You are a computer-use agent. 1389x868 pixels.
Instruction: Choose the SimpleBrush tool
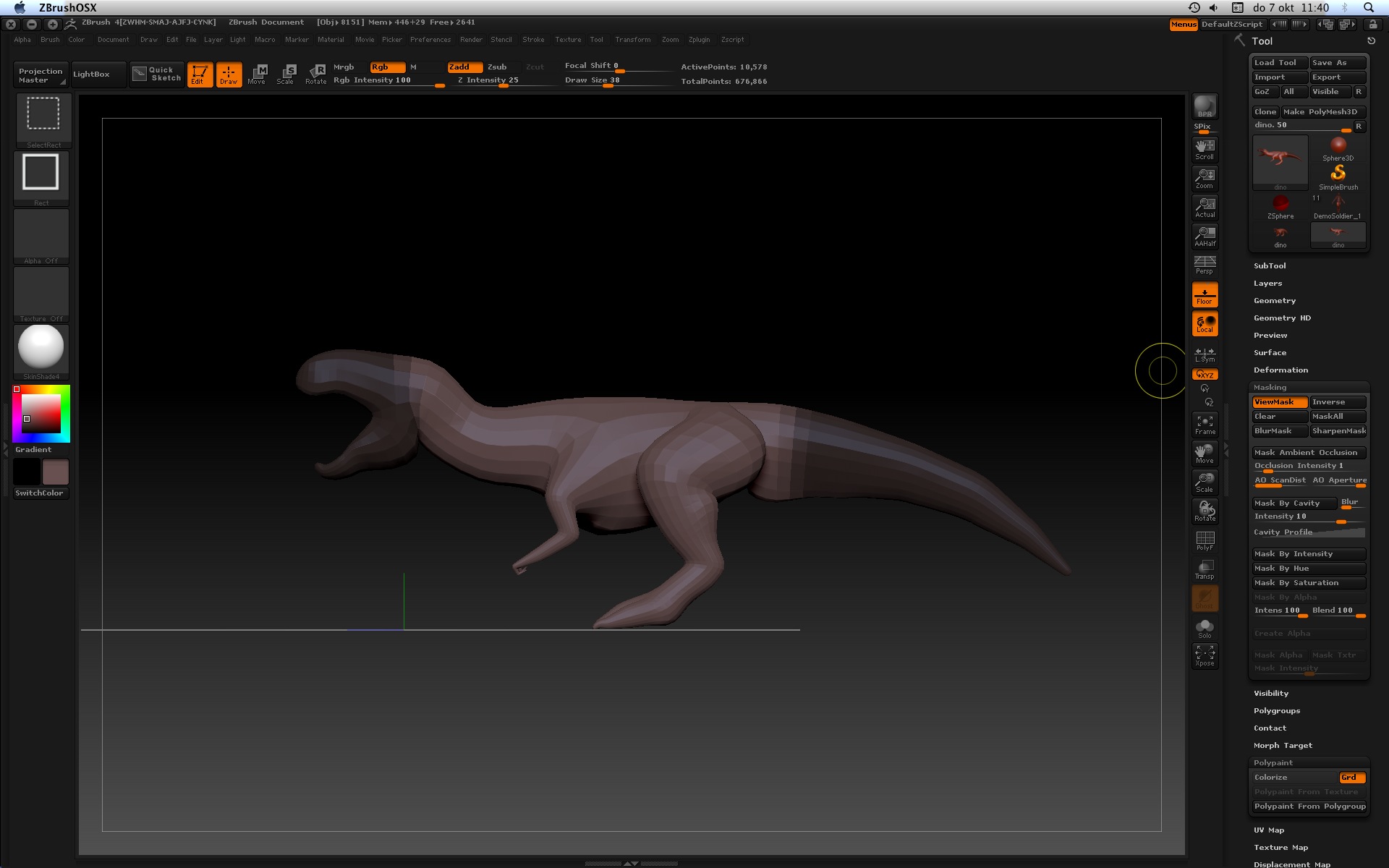[x=1338, y=177]
